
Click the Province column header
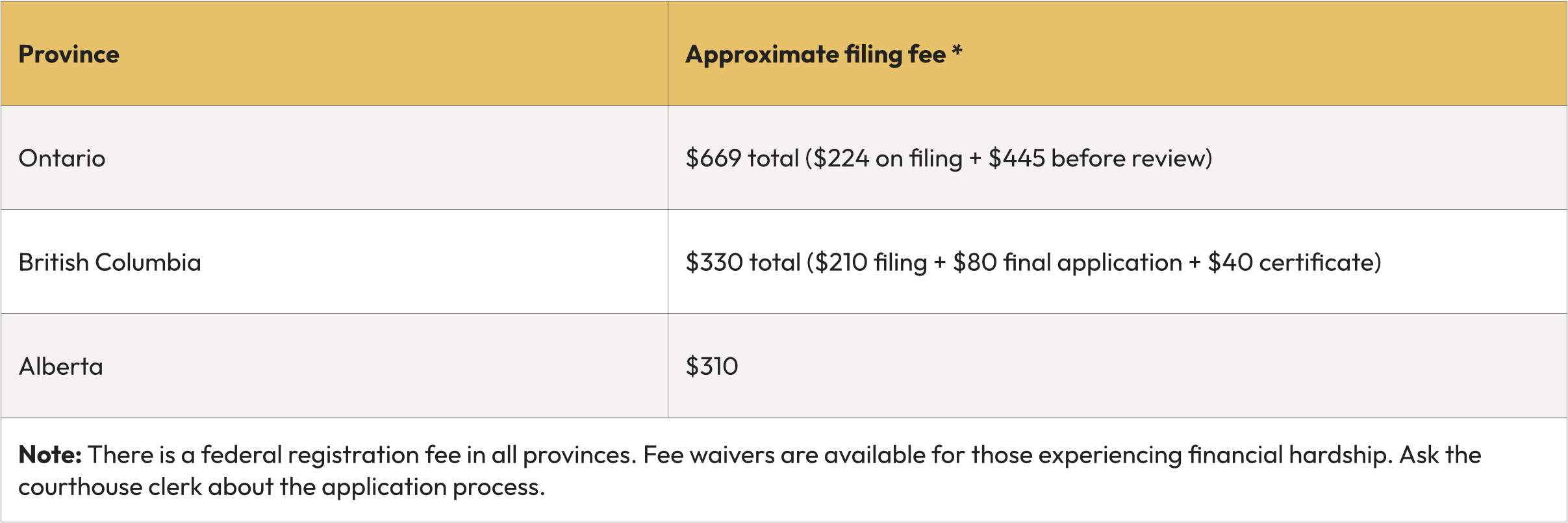point(69,55)
